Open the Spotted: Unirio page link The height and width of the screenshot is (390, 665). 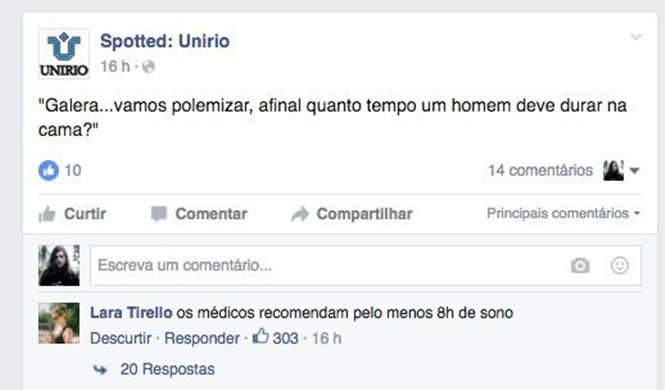click(x=165, y=41)
